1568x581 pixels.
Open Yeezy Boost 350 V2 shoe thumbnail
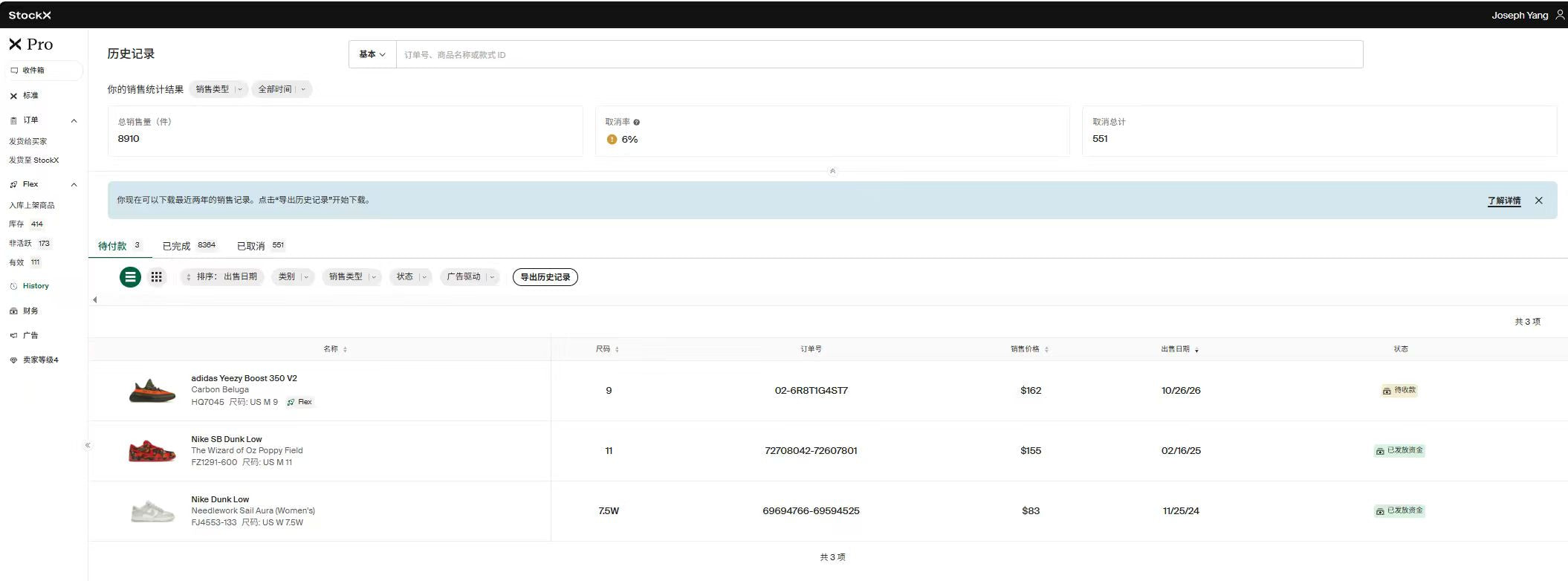click(152, 391)
